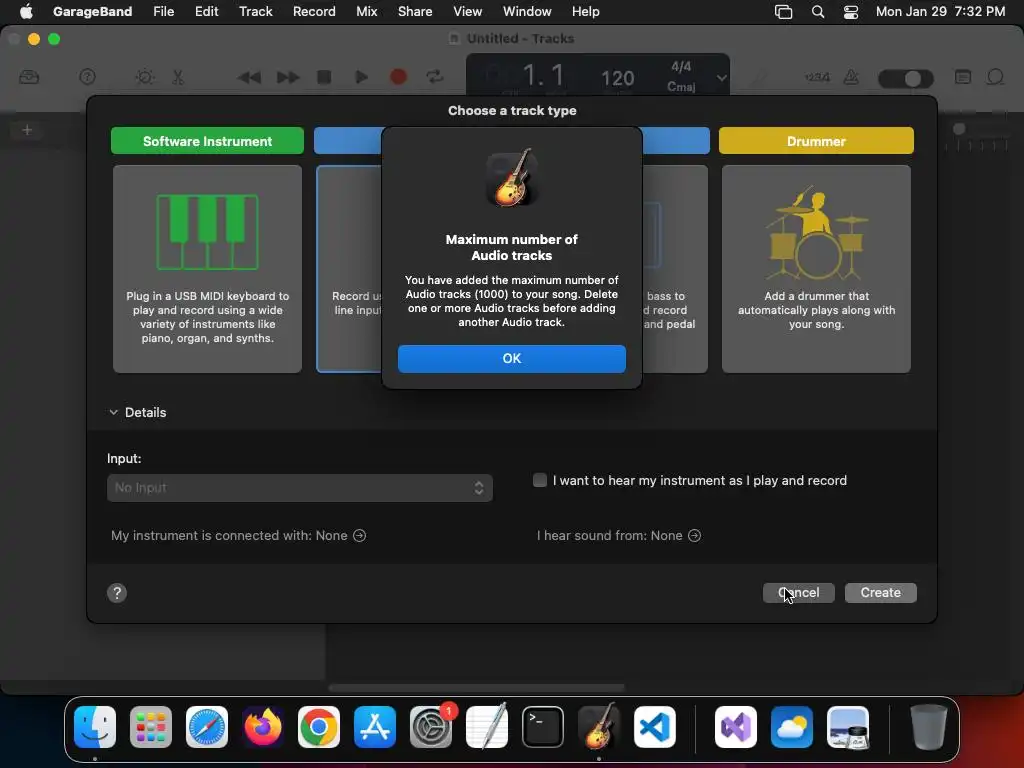Choose the green piano keyboard card
1024x768 pixels.
207,268
